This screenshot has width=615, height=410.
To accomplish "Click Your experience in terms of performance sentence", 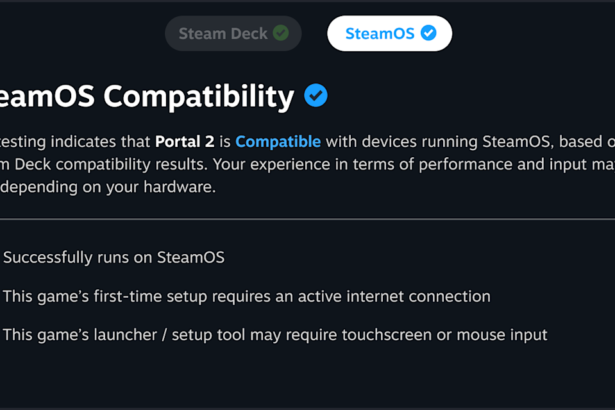I will tap(414, 164).
